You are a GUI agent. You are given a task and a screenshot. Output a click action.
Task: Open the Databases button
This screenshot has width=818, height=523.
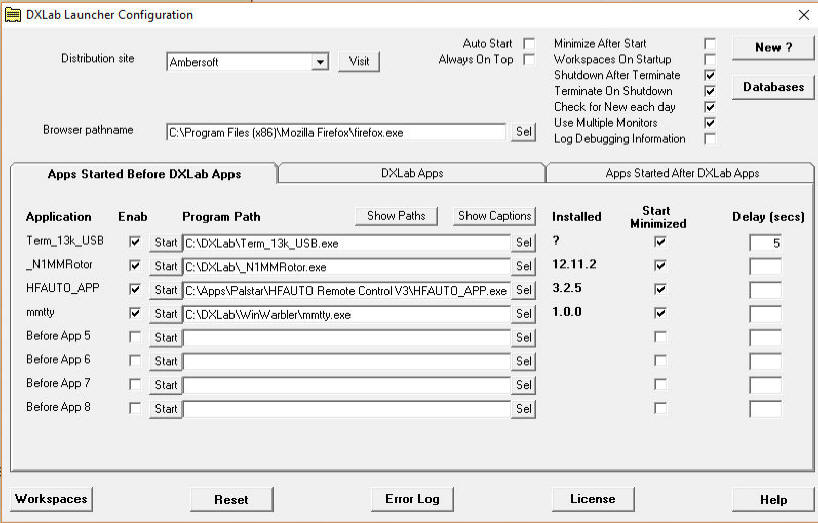click(773, 87)
